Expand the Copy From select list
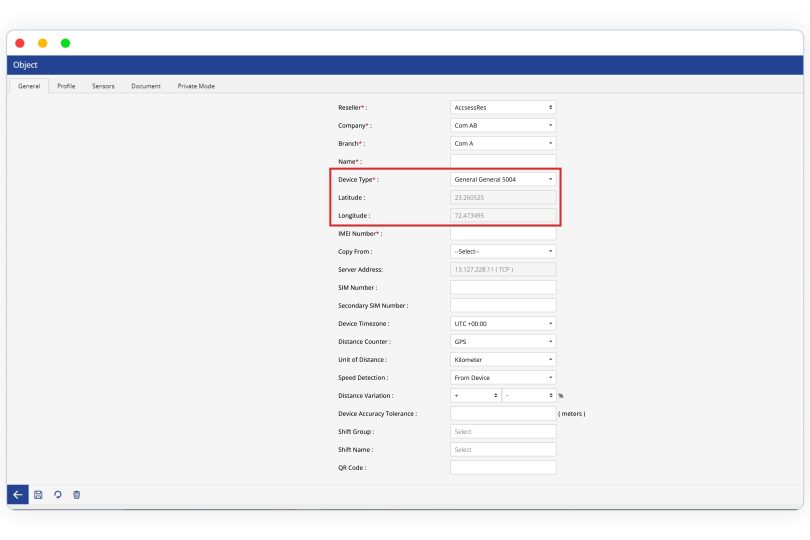This screenshot has height=540, width=810. point(503,251)
